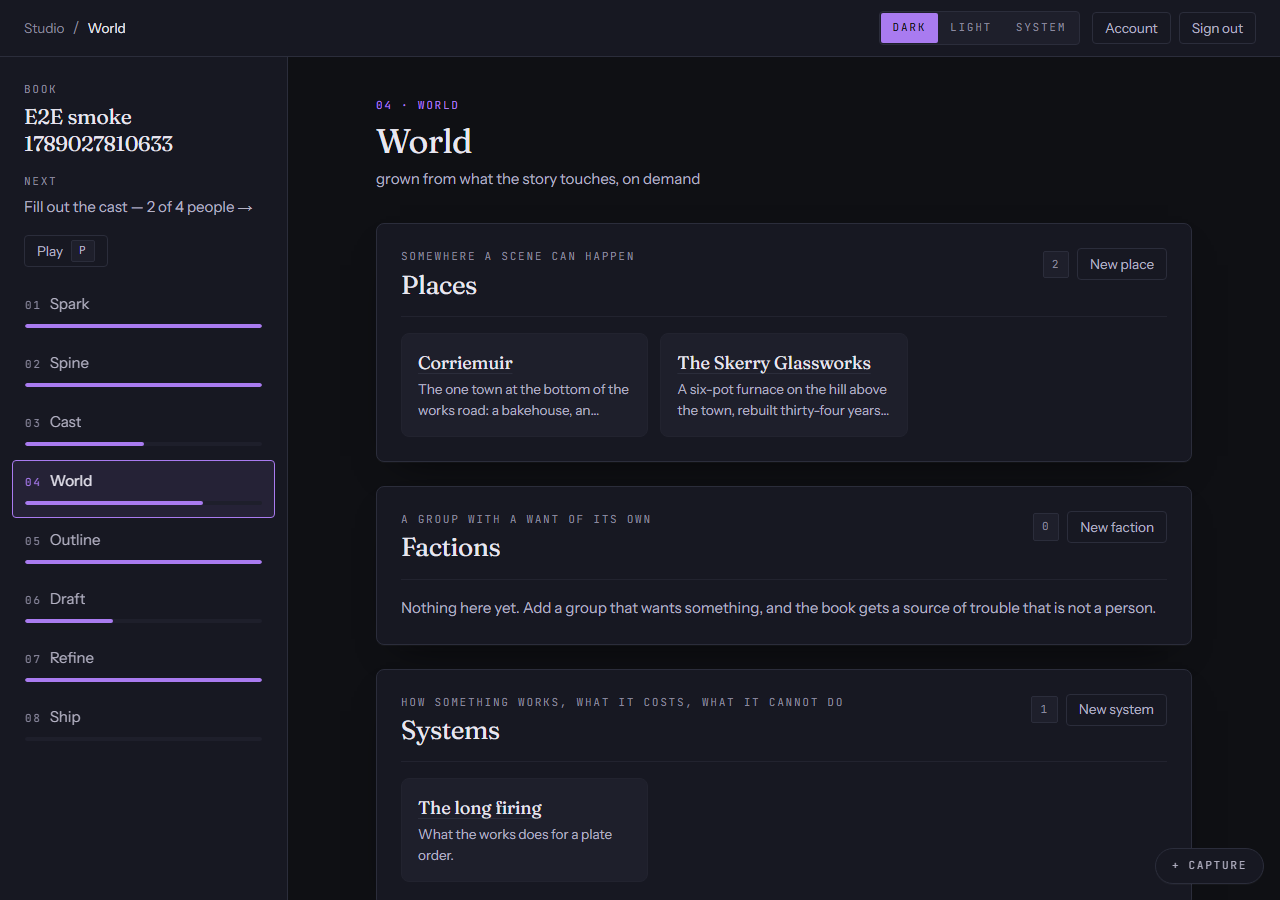Add a New place

pyautogui.click(x=1122, y=264)
